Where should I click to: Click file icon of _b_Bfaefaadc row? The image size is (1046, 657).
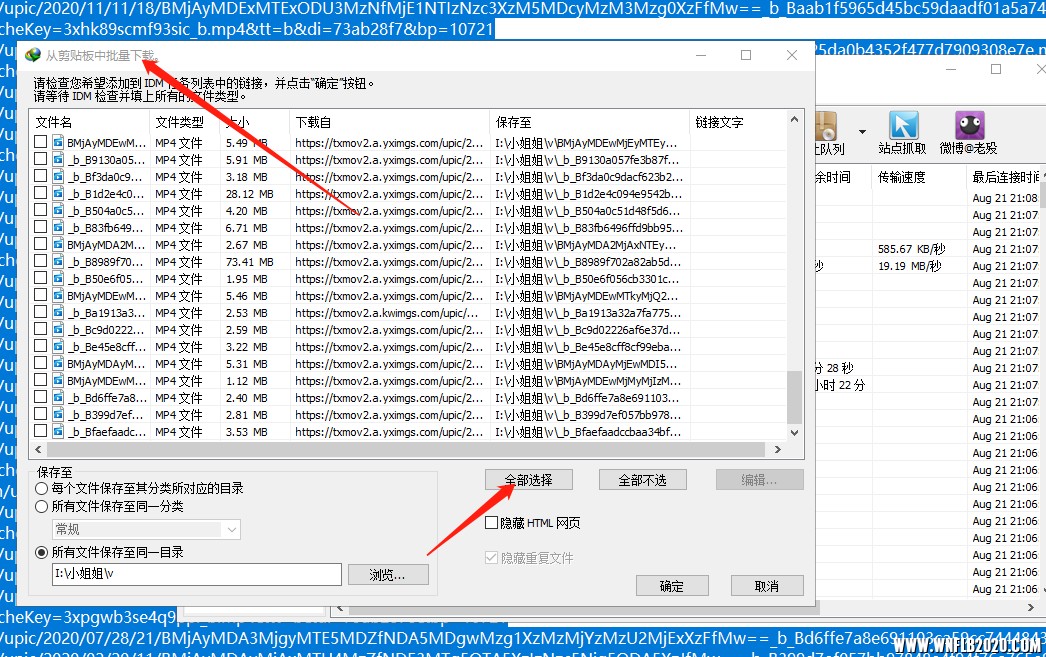(57, 432)
